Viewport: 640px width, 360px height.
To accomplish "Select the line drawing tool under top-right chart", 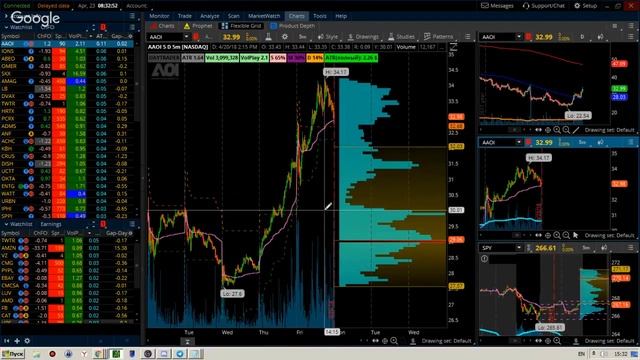I will coord(576,130).
